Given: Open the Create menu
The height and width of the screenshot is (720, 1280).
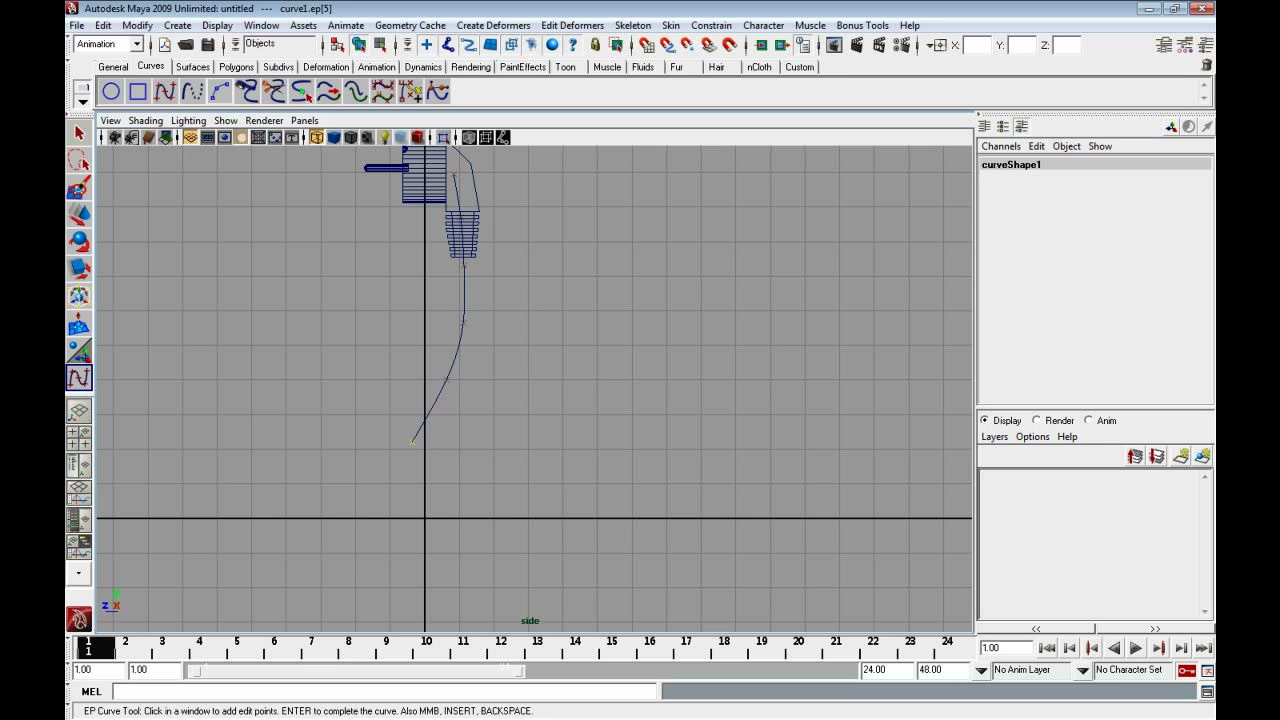Looking at the screenshot, I should click(x=177, y=25).
